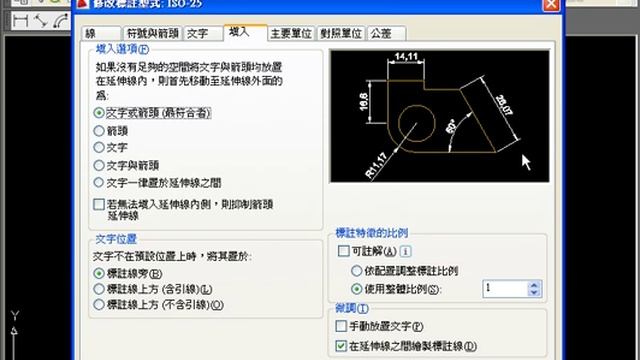The width and height of the screenshot is (640, 360).
Task: Open the 主要單位 tab
Action: [291, 33]
